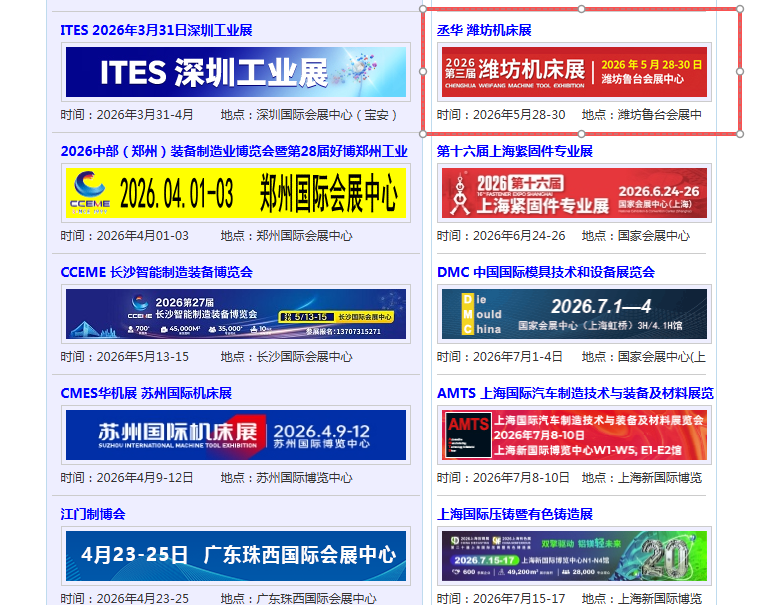Click the 潍坊机床展 red banner image
The width and height of the screenshot is (780, 605).
[x=574, y=72]
